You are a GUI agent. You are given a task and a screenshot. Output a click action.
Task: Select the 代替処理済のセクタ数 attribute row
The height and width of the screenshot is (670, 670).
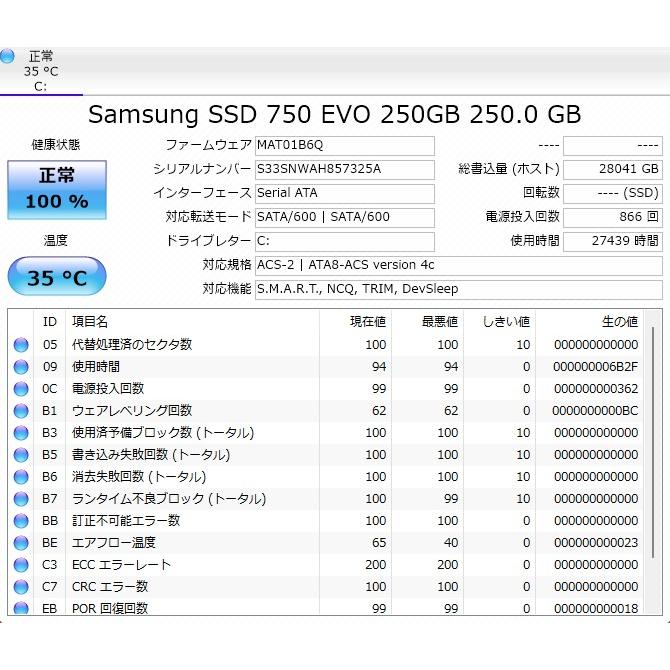point(327,345)
